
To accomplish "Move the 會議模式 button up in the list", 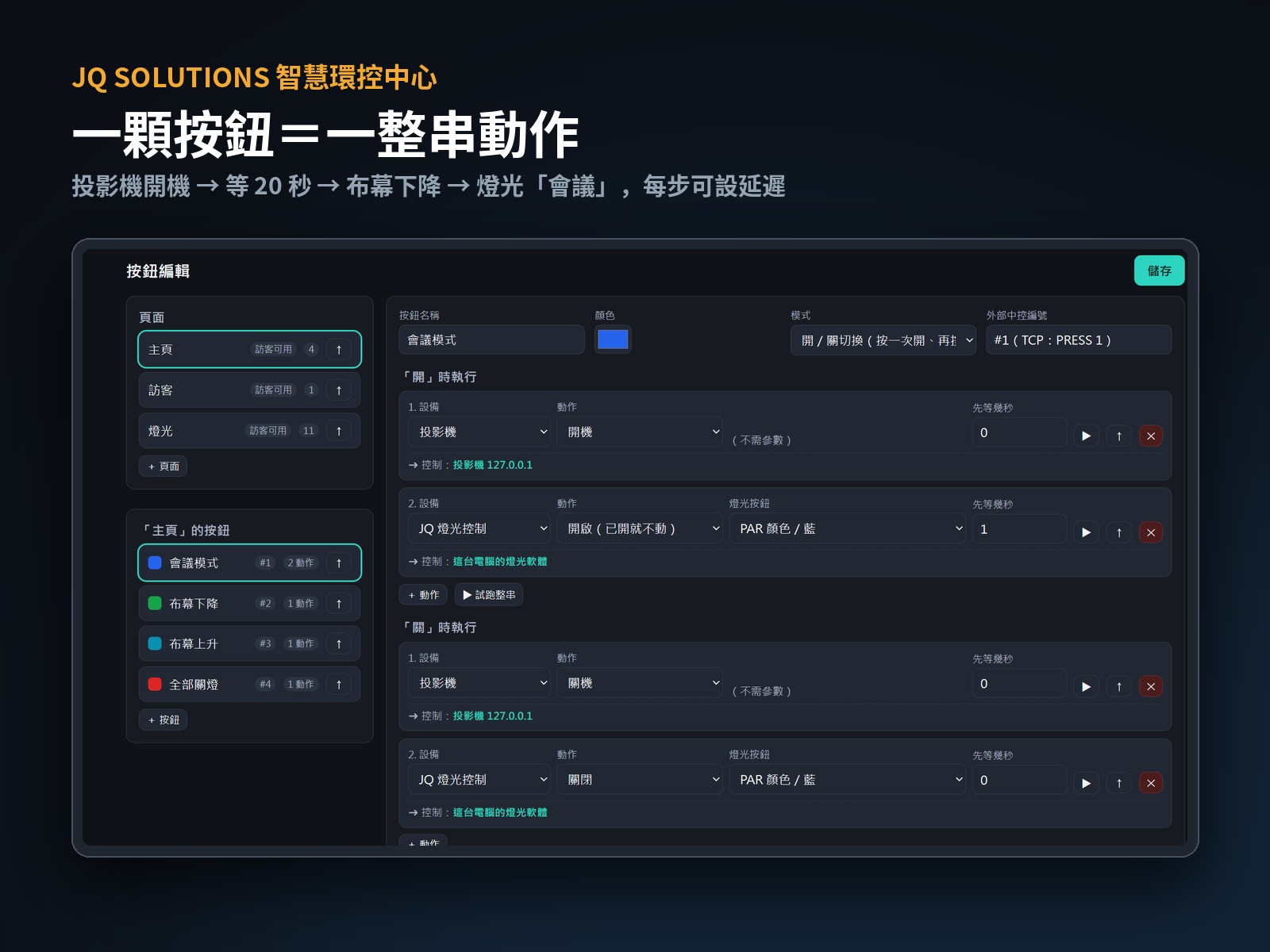I will point(339,562).
